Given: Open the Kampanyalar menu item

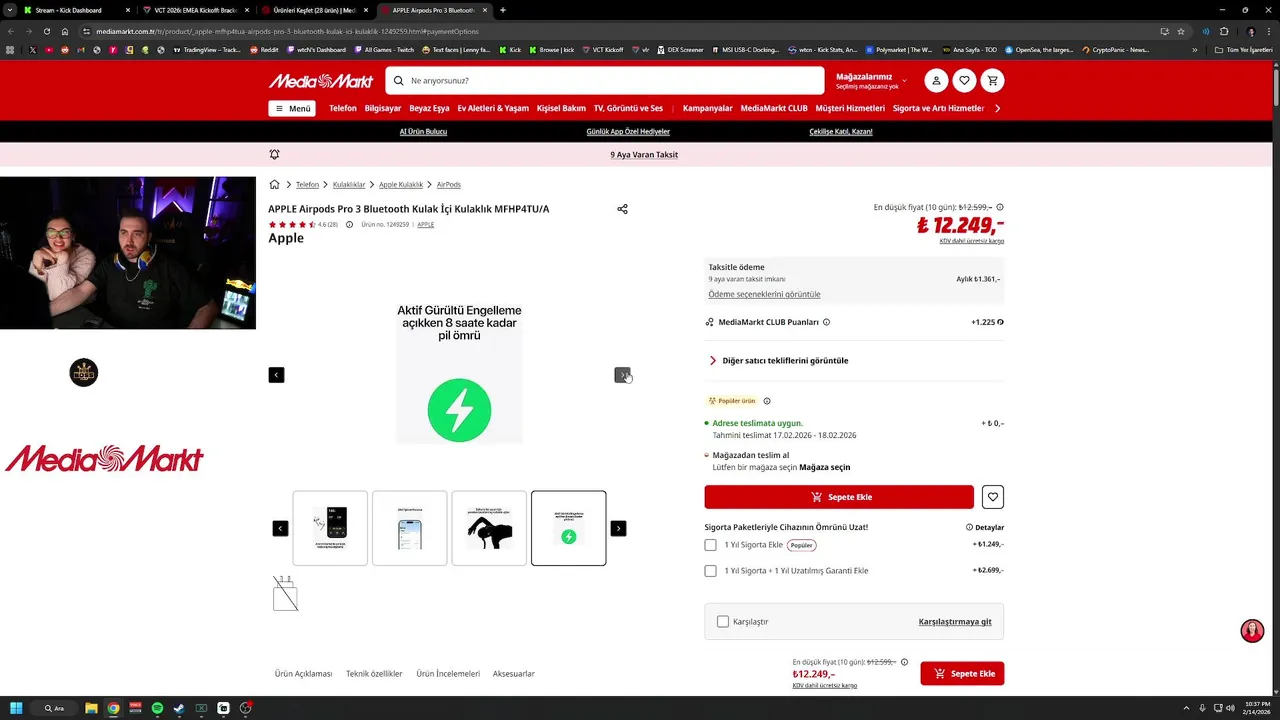Looking at the screenshot, I should tap(708, 108).
